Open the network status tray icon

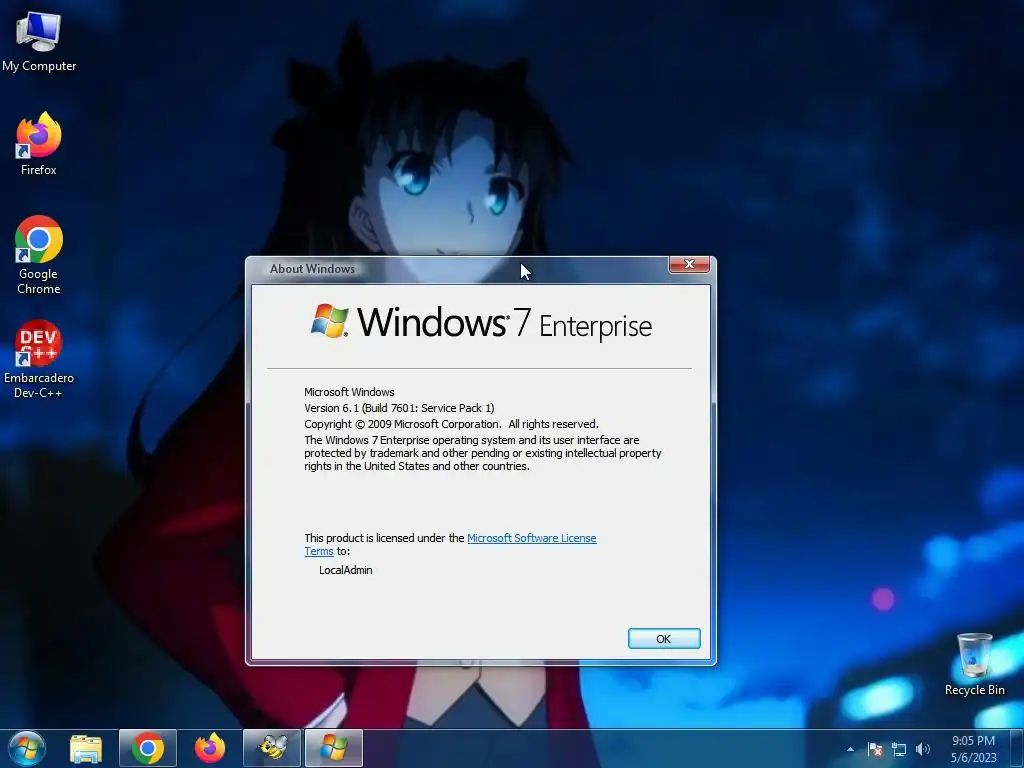pos(899,749)
